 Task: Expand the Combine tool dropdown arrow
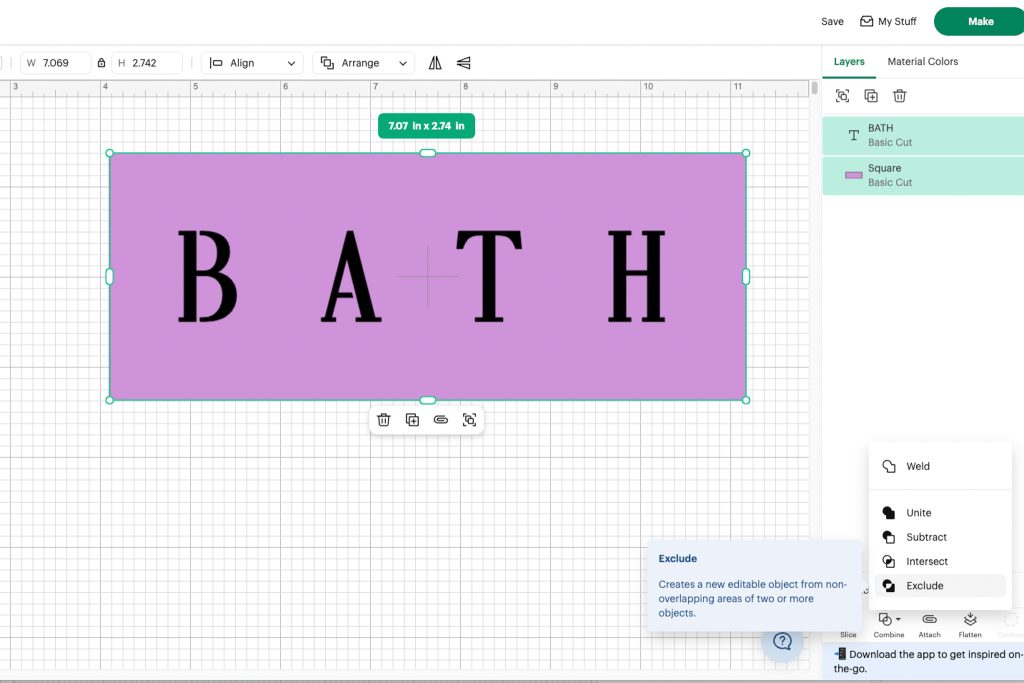(x=897, y=617)
